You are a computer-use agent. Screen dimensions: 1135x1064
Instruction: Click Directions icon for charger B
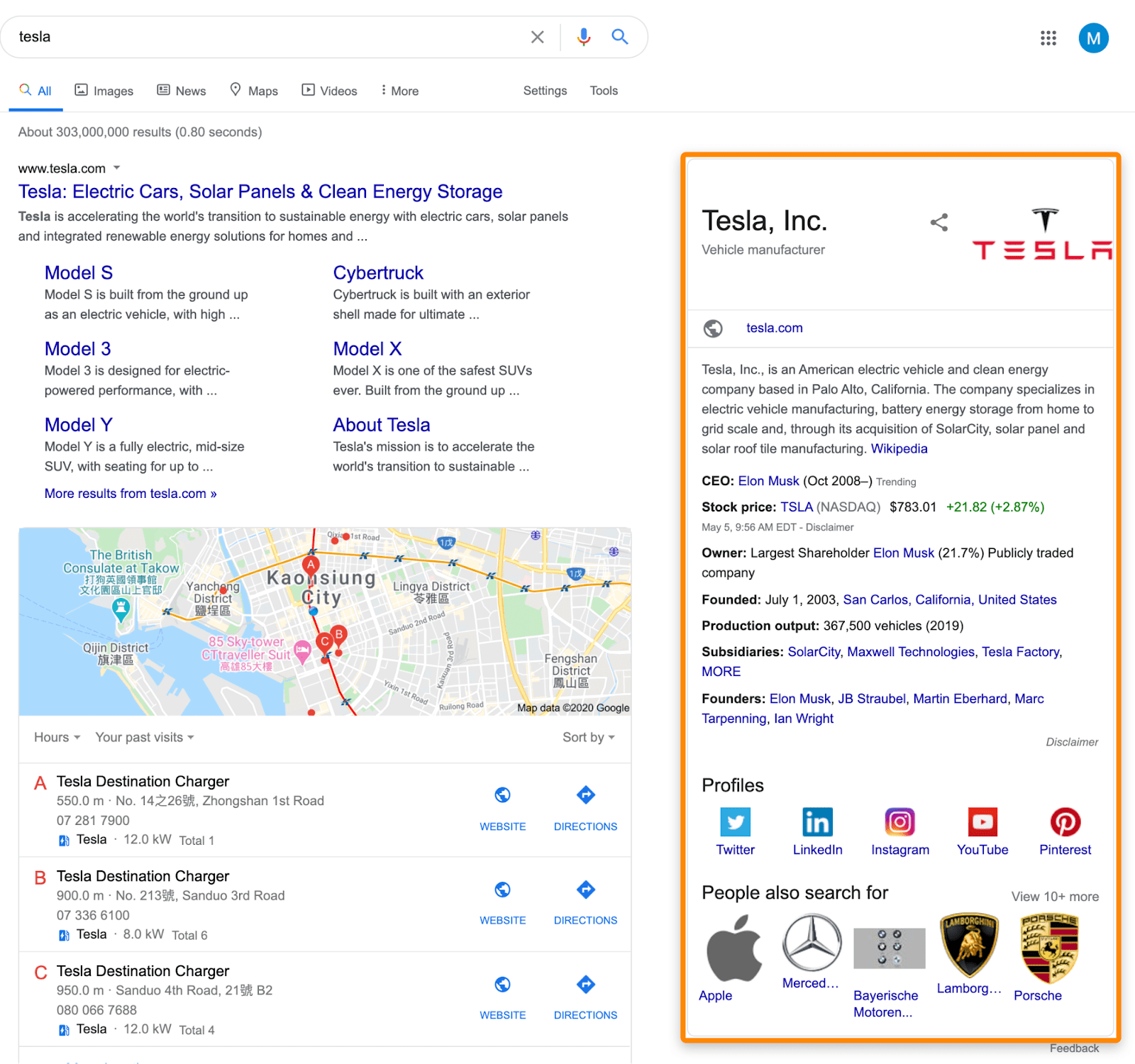point(585,890)
